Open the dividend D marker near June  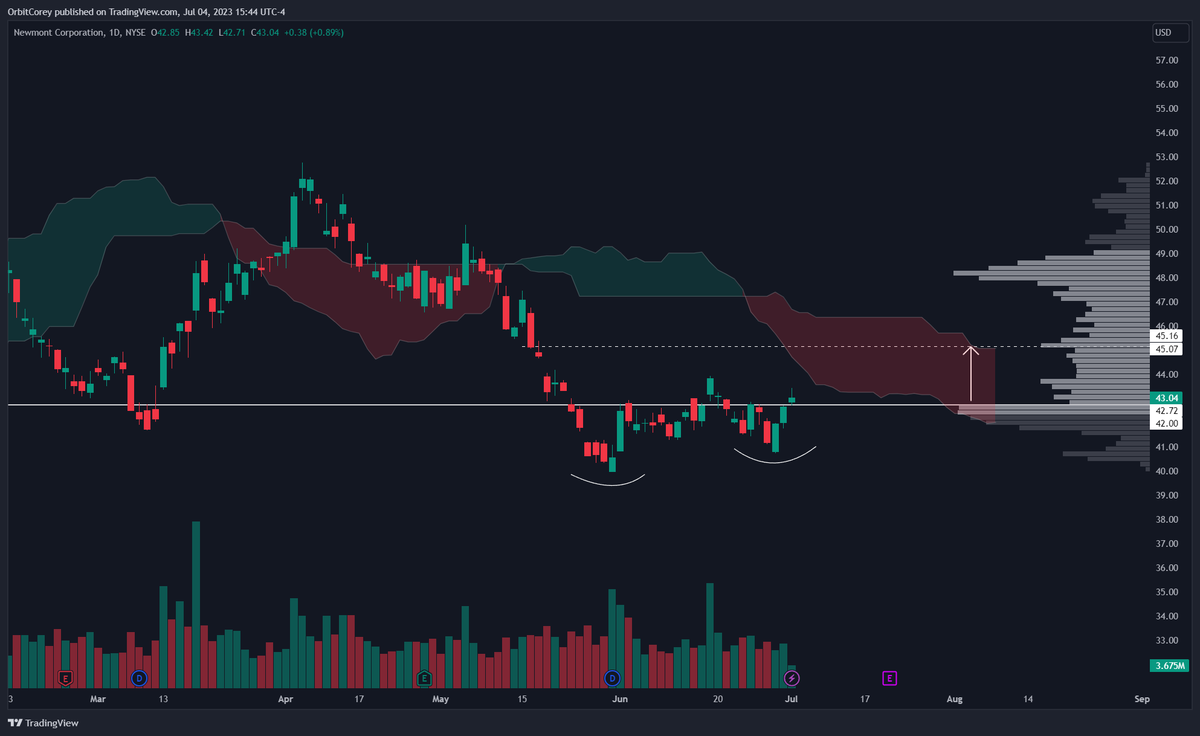tap(612, 678)
